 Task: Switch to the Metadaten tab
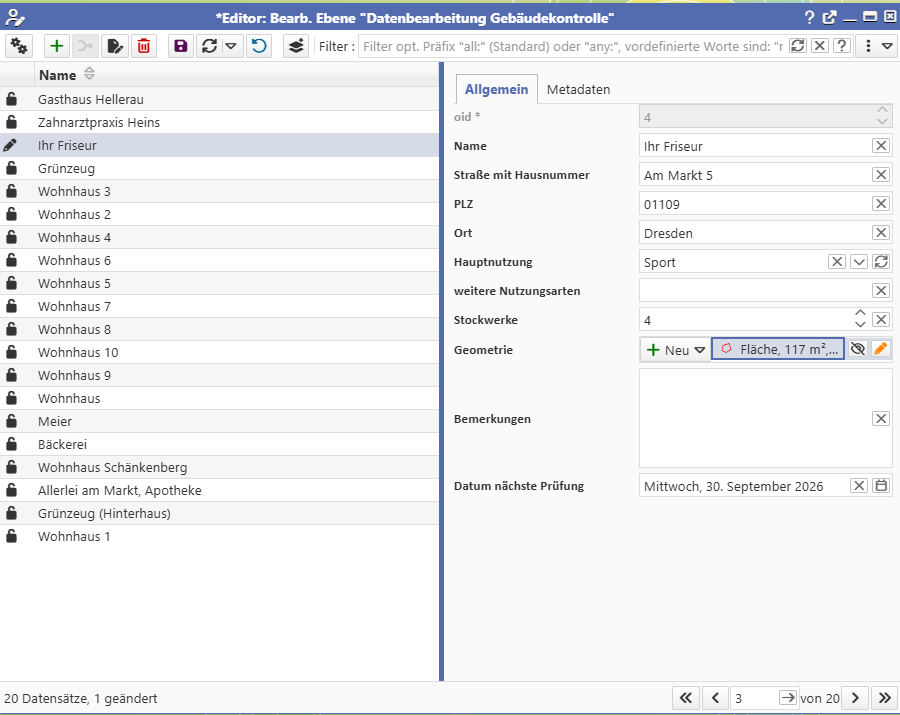pos(578,89)
